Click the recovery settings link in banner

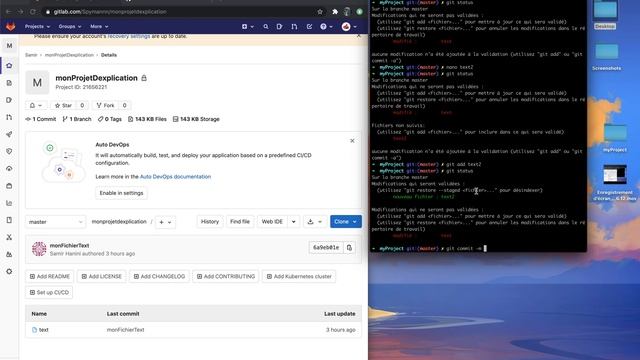[129, 36]
